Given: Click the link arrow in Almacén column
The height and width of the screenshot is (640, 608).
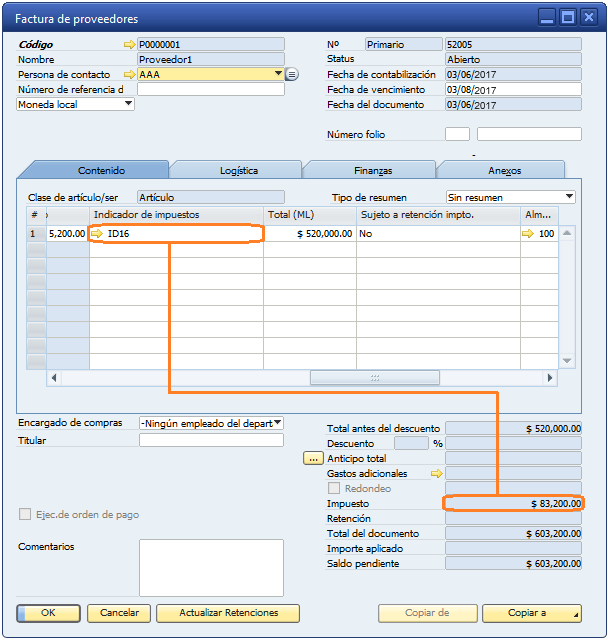Looking at the screenshot, I should 528,234.
